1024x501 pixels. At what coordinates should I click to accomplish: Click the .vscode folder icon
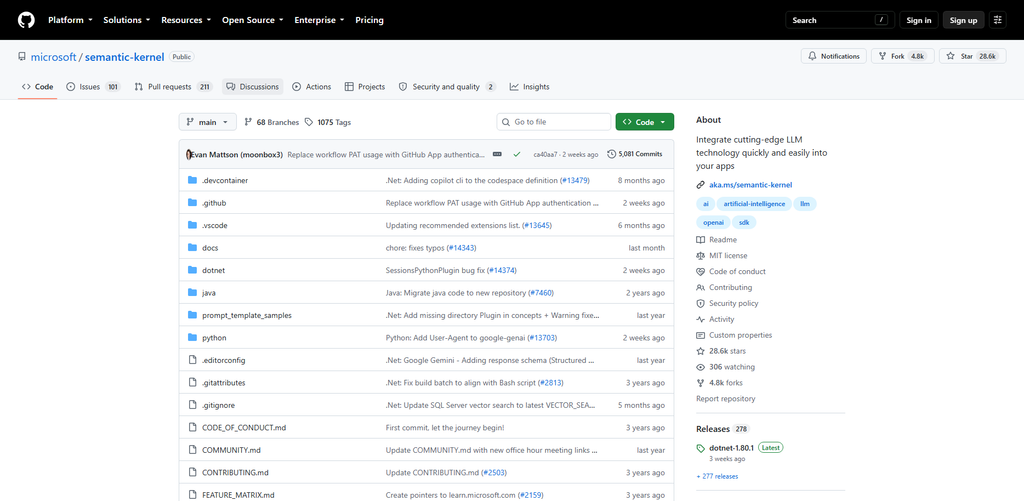coord(192,225)
